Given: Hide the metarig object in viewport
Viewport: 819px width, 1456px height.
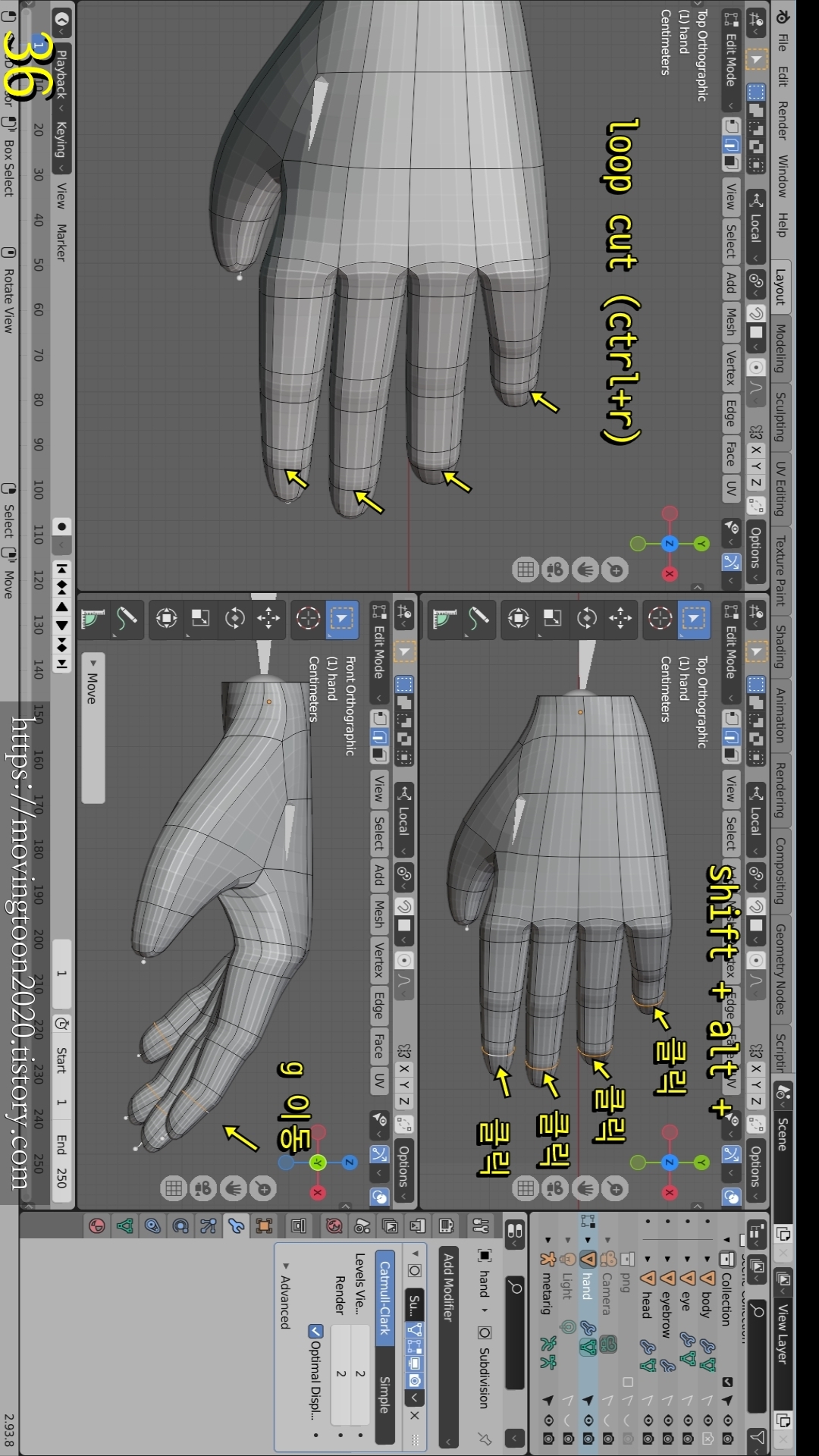Looking at the screenshot, I should click(x=548, y=1420).
